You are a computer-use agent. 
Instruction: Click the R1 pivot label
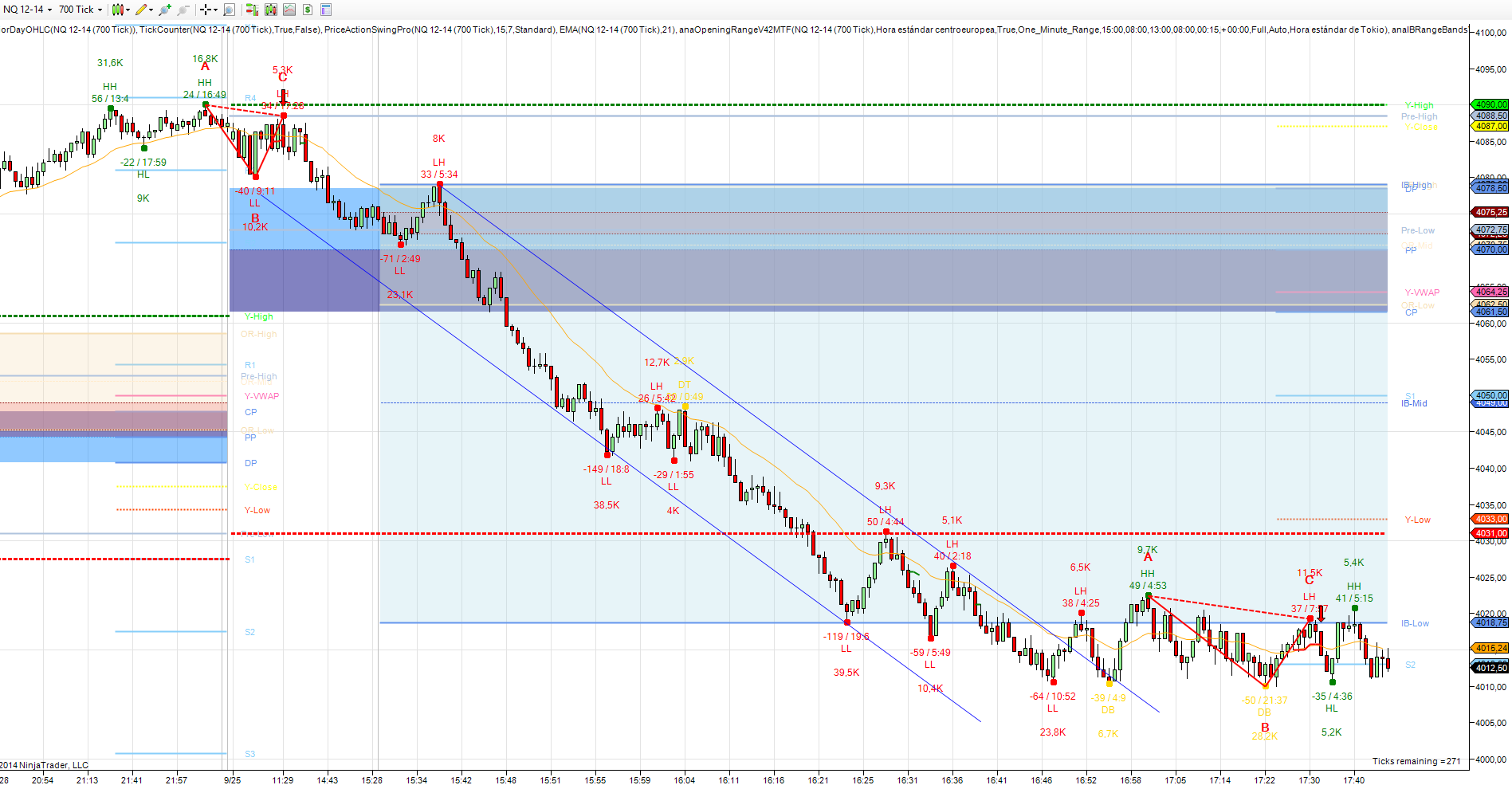(250, 365)
